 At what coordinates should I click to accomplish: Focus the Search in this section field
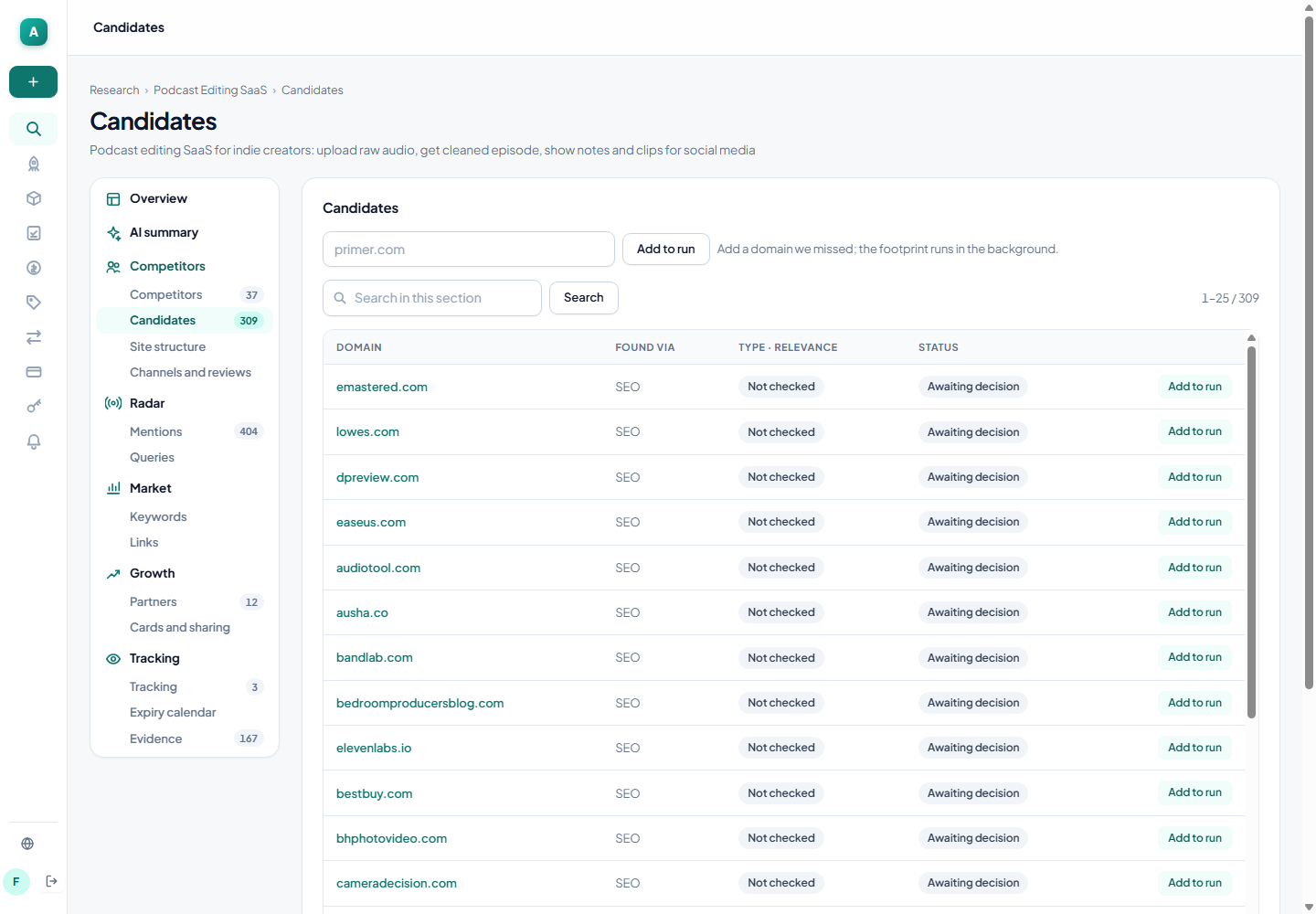432,298
